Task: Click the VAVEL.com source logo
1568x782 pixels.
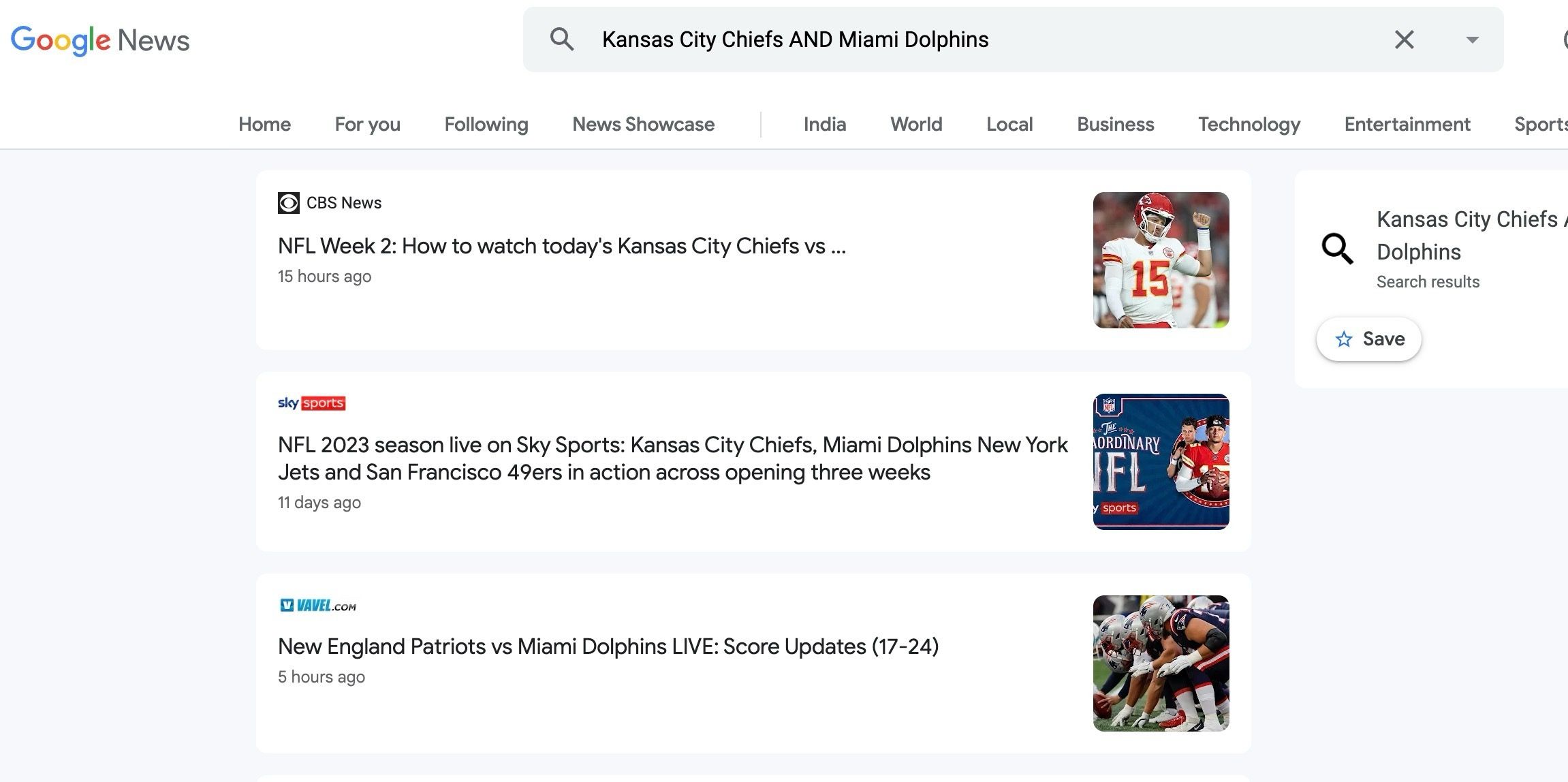Action: 318,605
